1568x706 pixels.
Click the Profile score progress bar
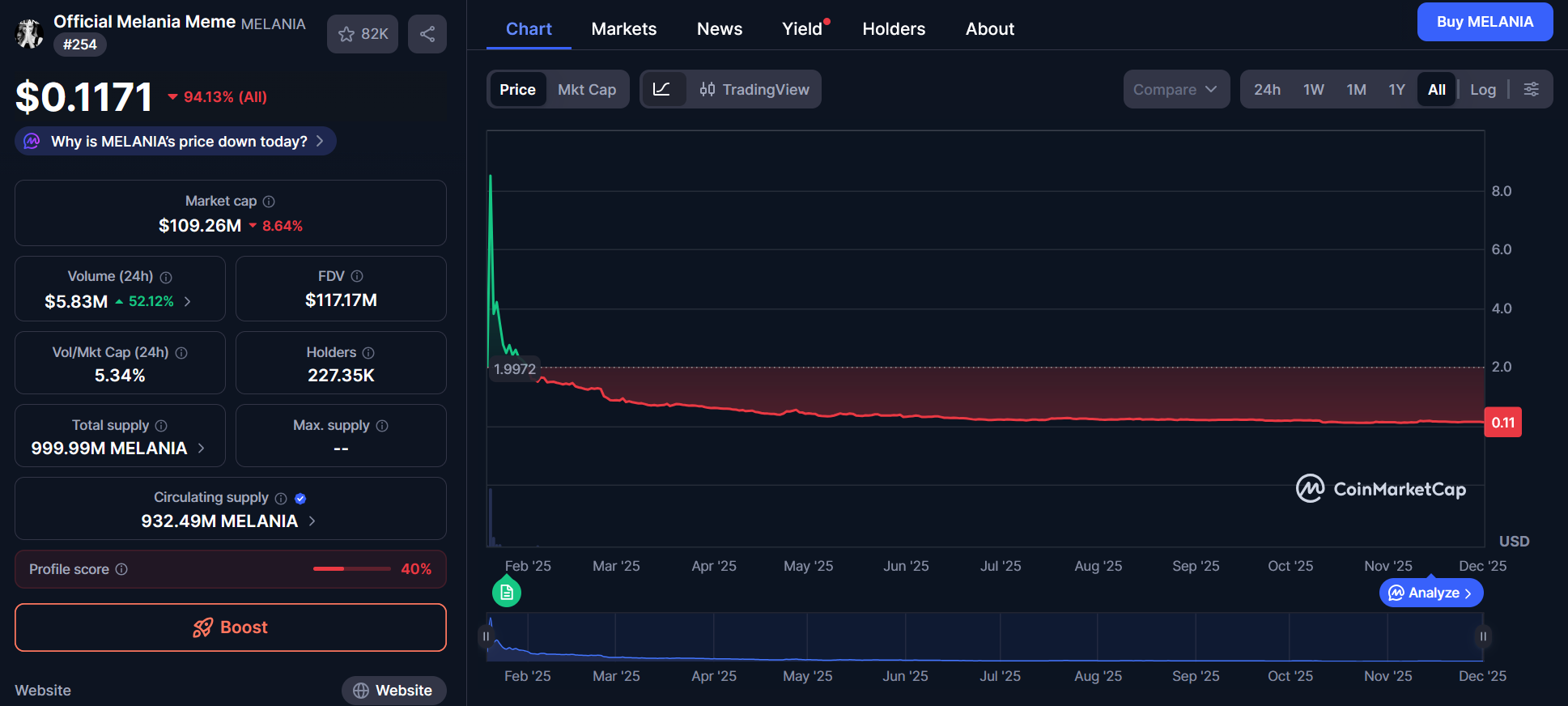pos(352,569)
